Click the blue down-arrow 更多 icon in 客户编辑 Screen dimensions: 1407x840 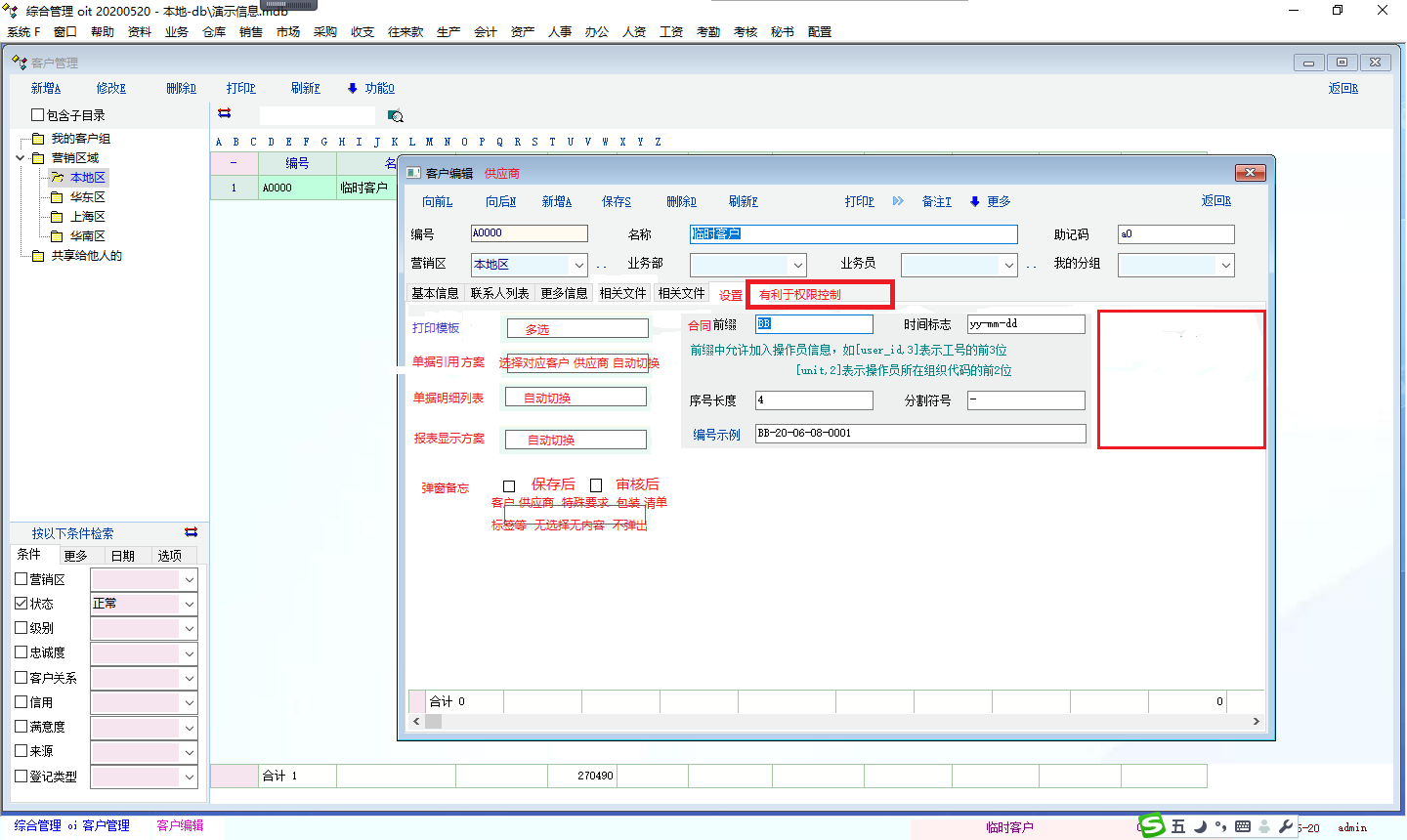pos(974,202)
